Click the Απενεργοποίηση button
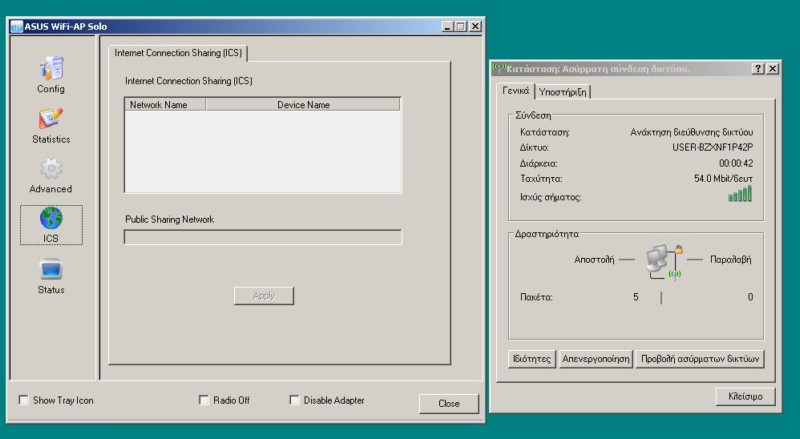 (596, 359)
